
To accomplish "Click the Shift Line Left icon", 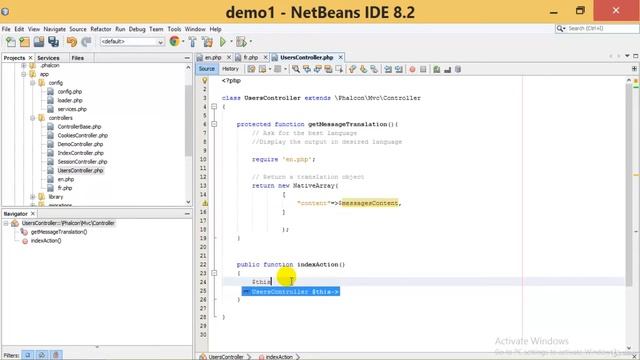I will point(388,69).
